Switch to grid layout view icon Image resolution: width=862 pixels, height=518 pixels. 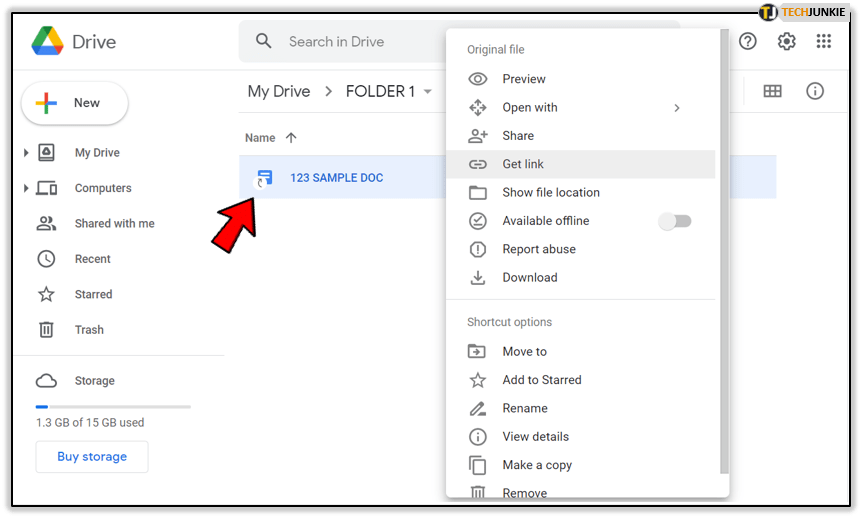(772, 91)
